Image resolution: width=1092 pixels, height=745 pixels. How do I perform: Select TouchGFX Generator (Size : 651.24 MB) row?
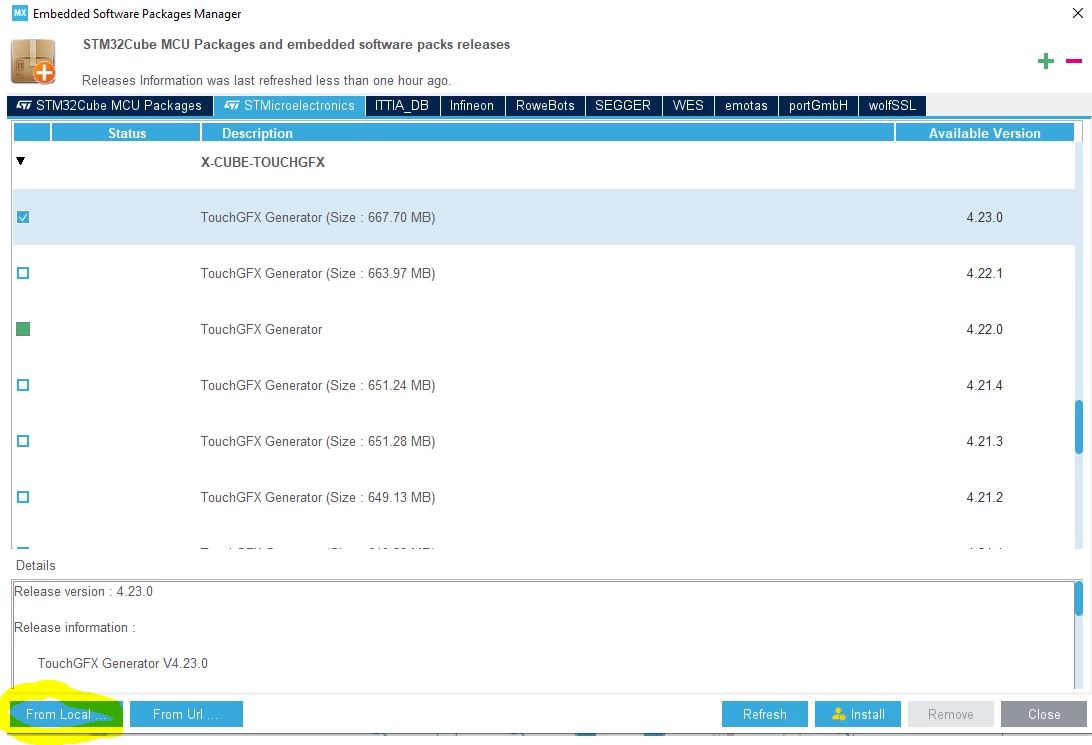pyautogui.click(x=544, y=385)
